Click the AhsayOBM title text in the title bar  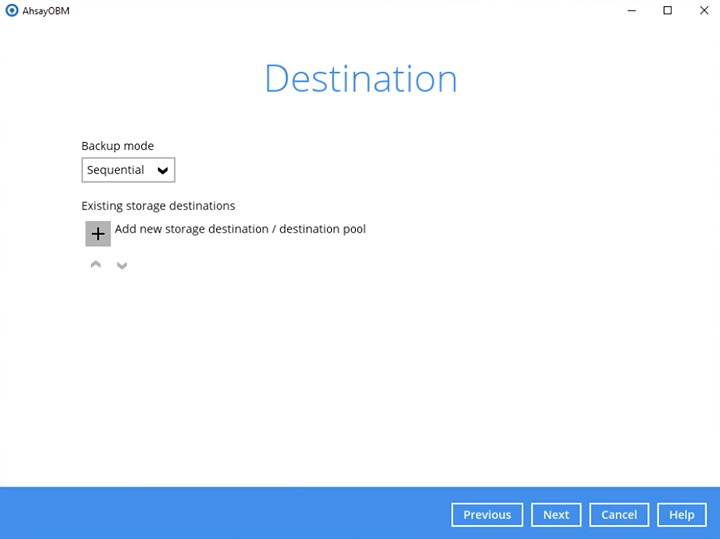(x=46, y=11)
